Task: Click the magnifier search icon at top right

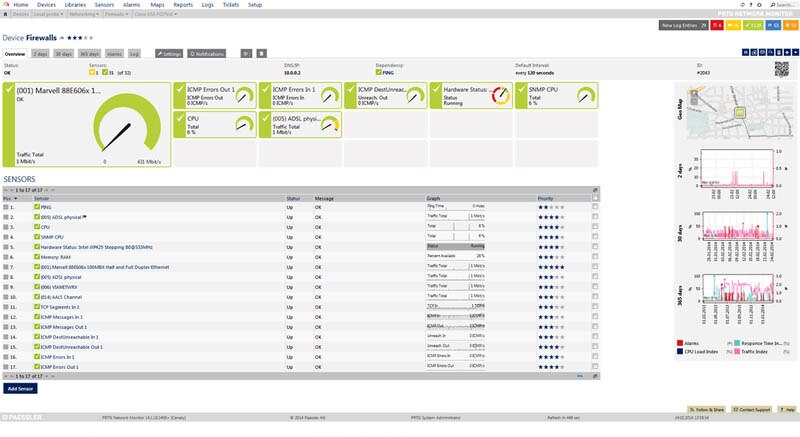Action: 772,5
